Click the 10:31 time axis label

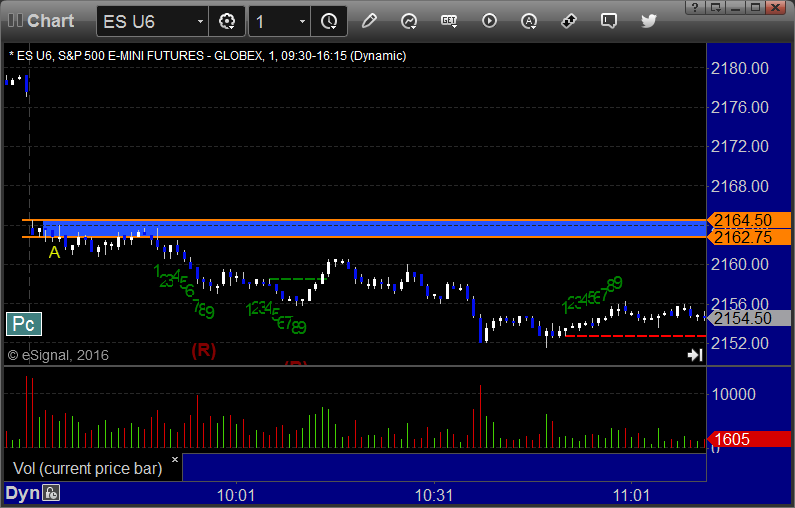pos(434,495)
